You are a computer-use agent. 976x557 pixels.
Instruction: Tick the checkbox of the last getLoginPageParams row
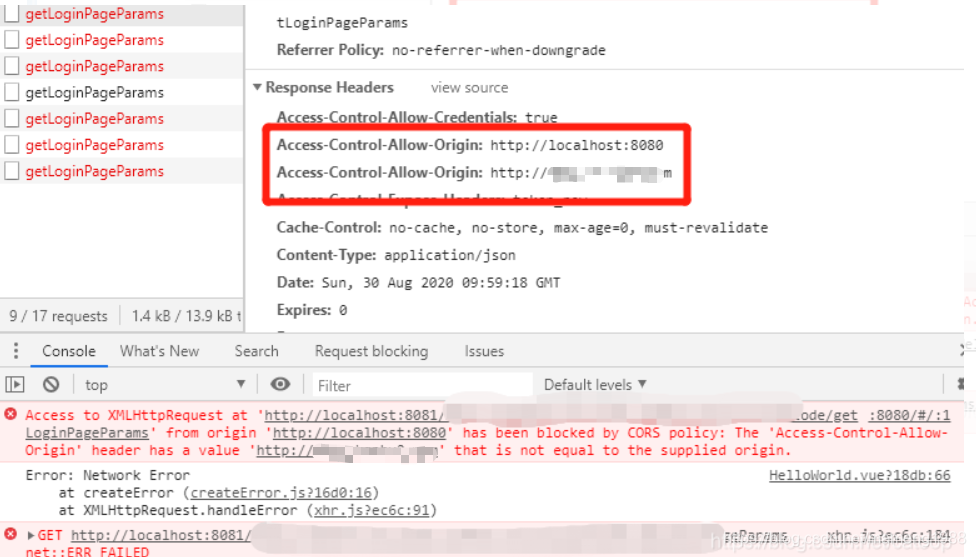pos(12,171)
